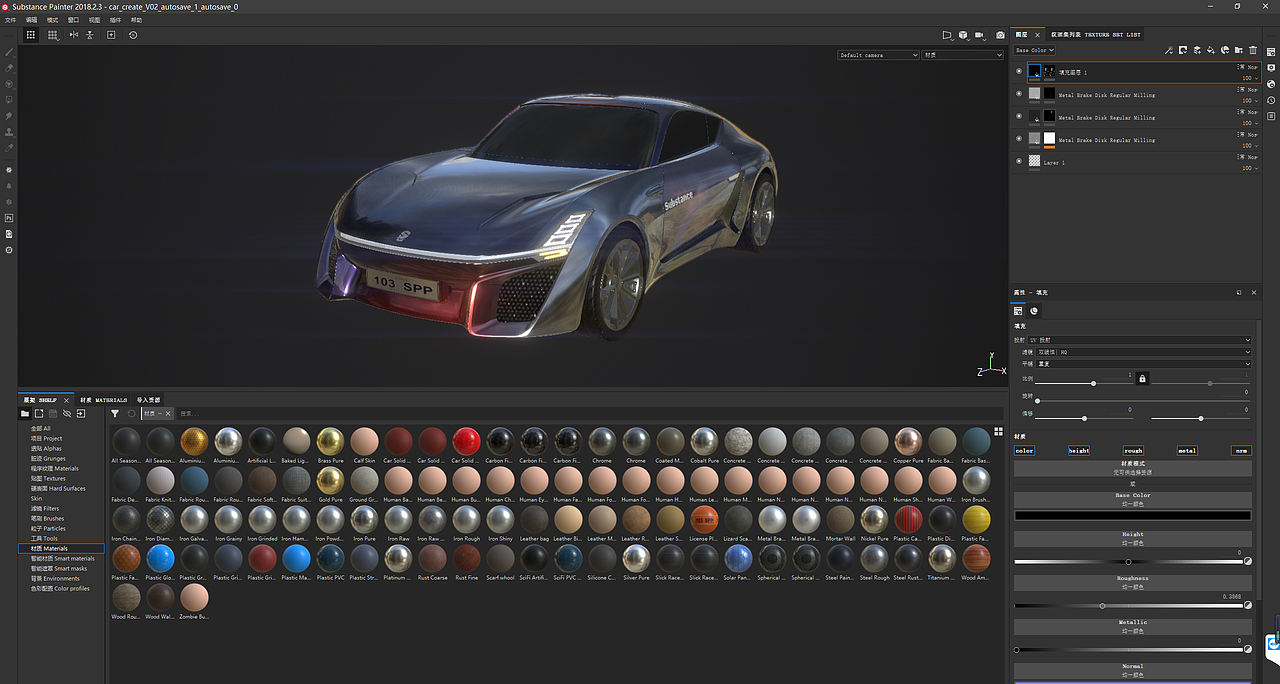Click the add folder icon in layers panel
1280x684 pixels.
click(1238, 50)
